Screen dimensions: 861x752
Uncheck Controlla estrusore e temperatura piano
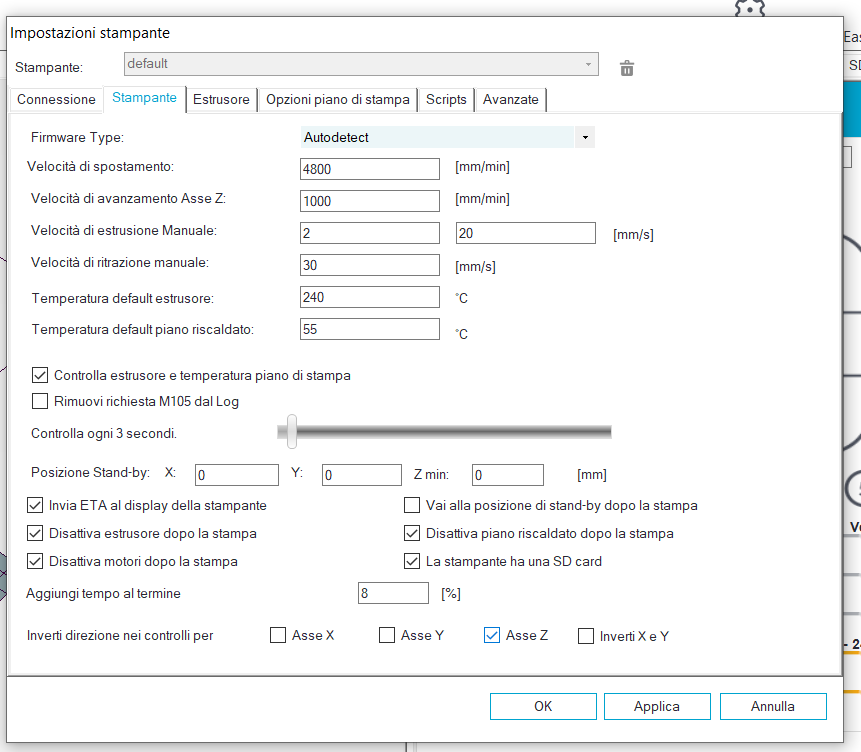[40, 375]
